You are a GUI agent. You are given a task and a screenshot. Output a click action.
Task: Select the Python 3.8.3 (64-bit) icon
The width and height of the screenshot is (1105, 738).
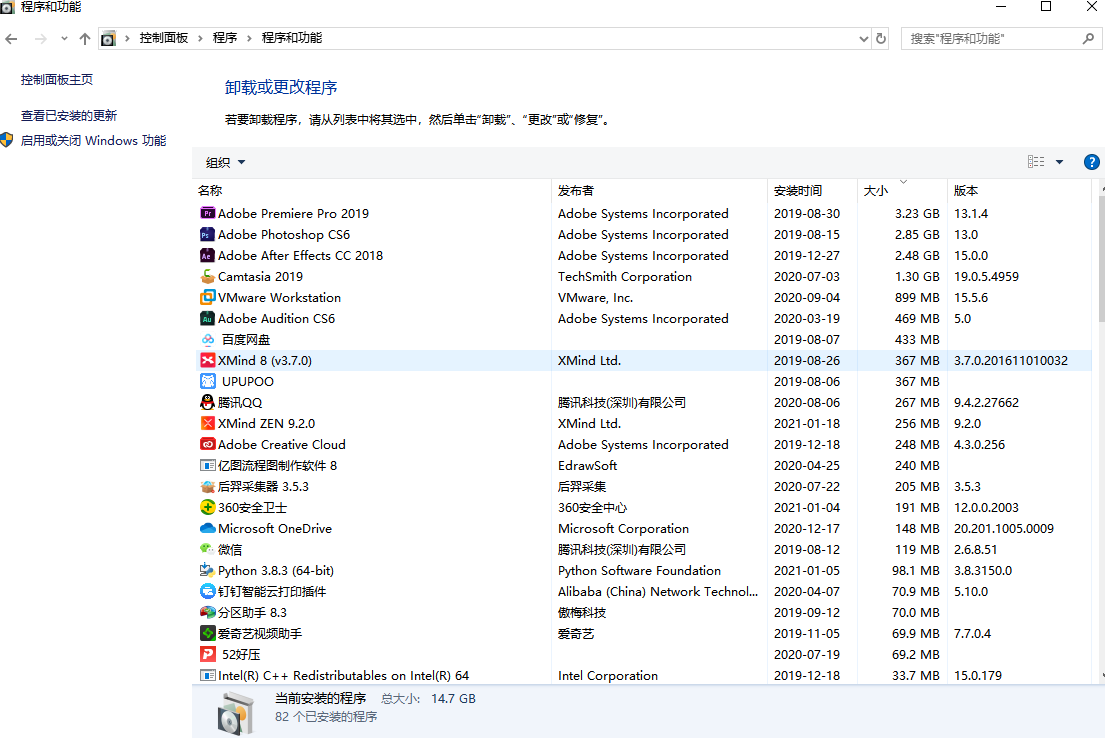click(207, 570)
